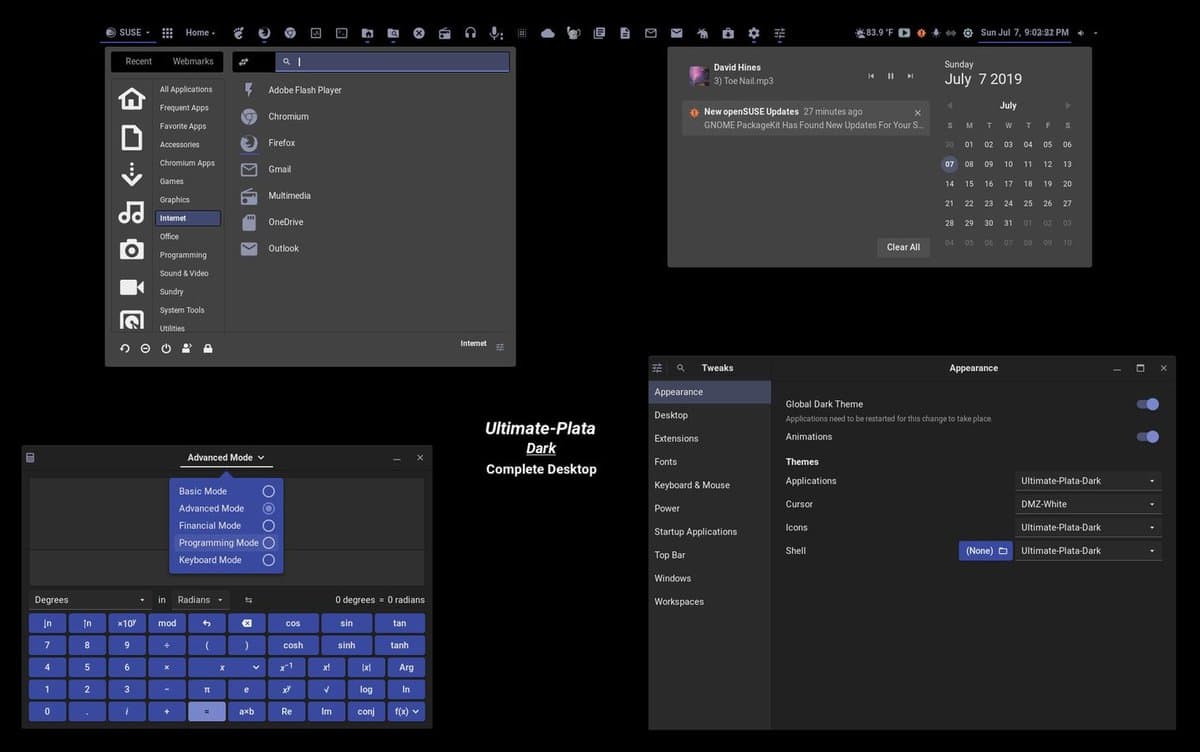The image size is (1200, 752).
Task: Click the application menu search field
Action: click(392, 62)
